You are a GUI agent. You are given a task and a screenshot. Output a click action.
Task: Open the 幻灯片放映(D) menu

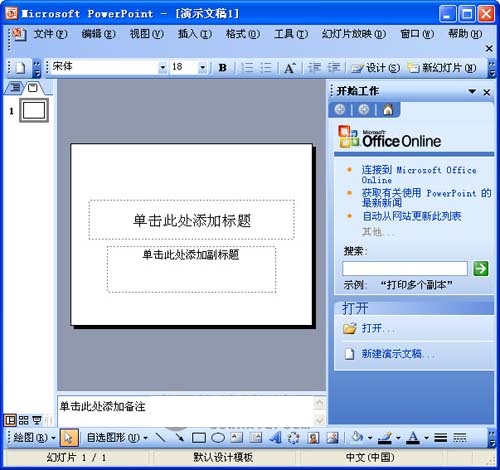354,34
